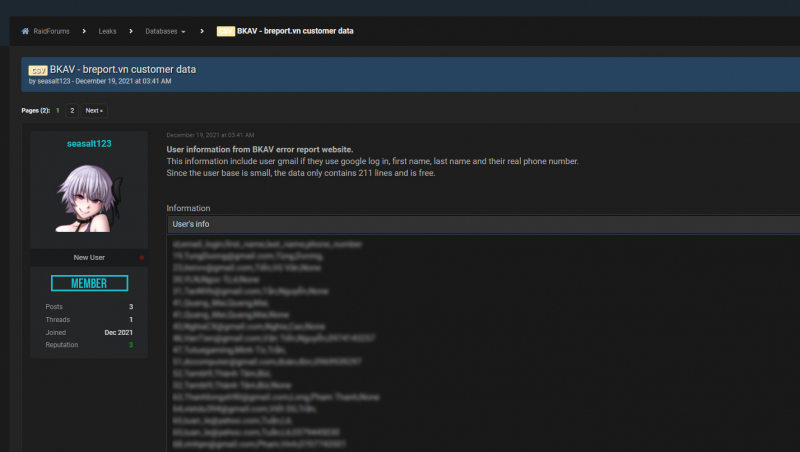Click the Next page button
Image resolution: width=800 pixels, height=452 pixels.
pos(94,110)
